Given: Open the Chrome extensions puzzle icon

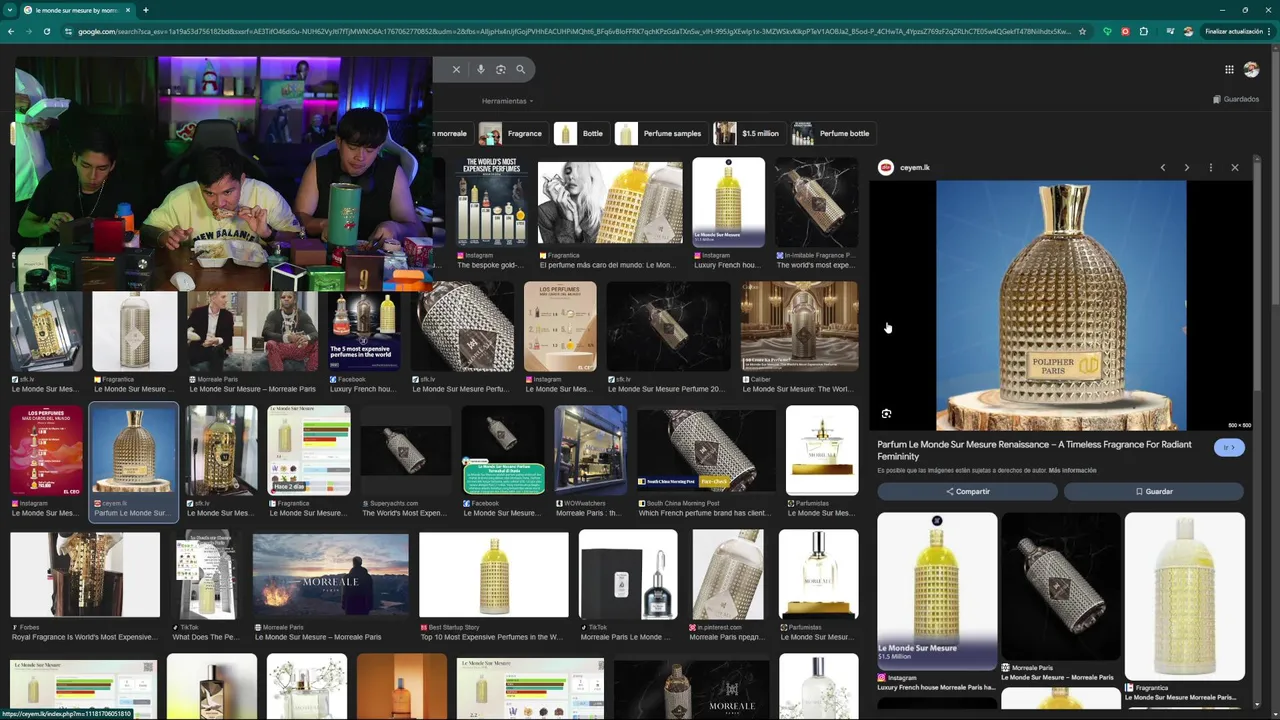Looking at the screenshot, I should click(1144, 31).
